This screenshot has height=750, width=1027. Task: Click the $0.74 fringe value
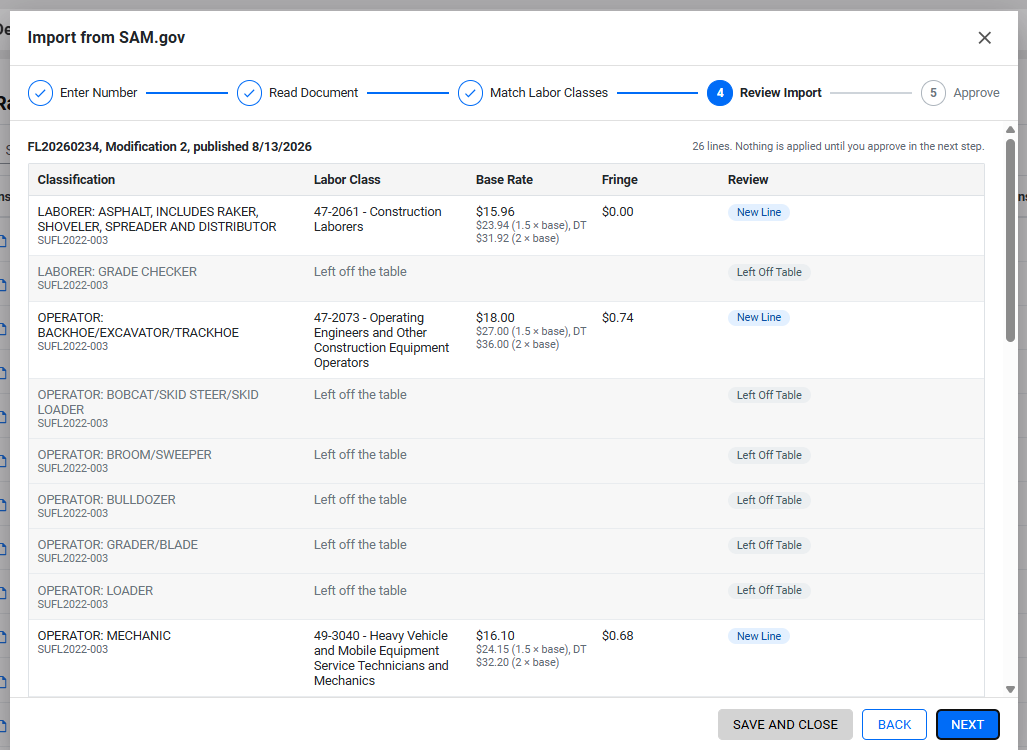618,318
